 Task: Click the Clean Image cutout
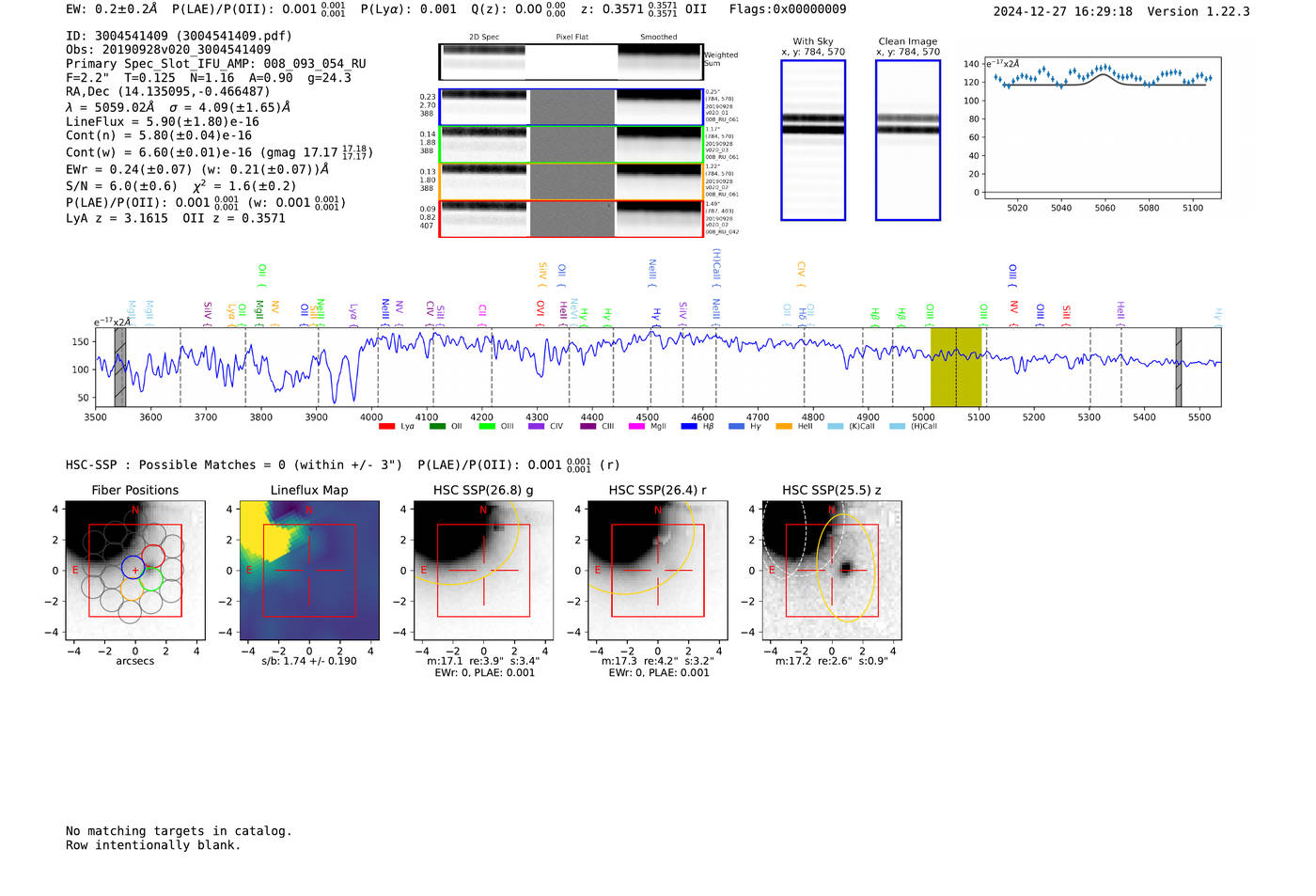pos(908,140)
